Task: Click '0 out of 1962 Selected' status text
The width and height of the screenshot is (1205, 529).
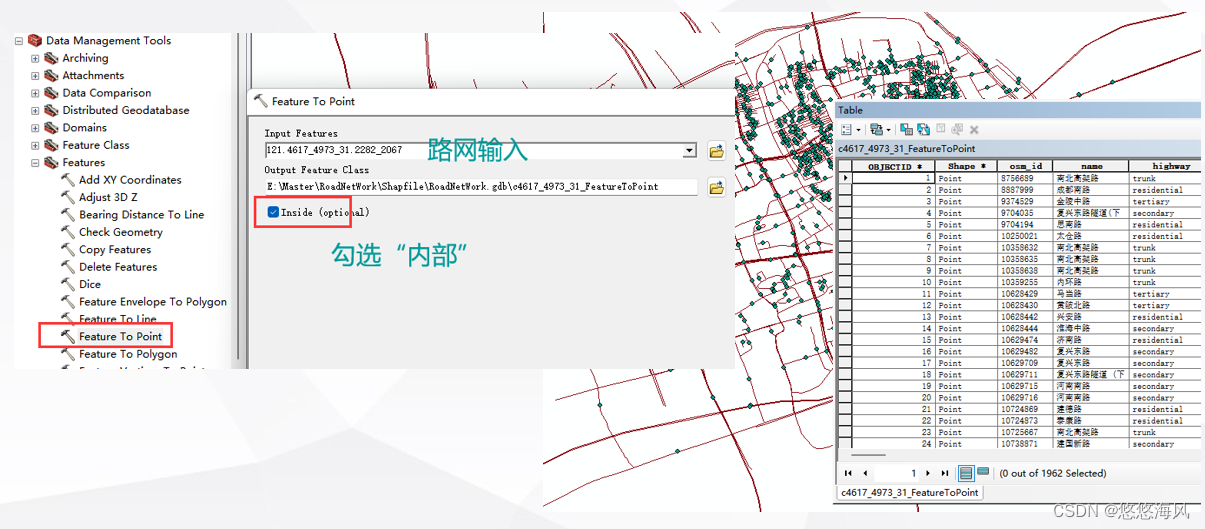Action: [x=1051, y=473]
